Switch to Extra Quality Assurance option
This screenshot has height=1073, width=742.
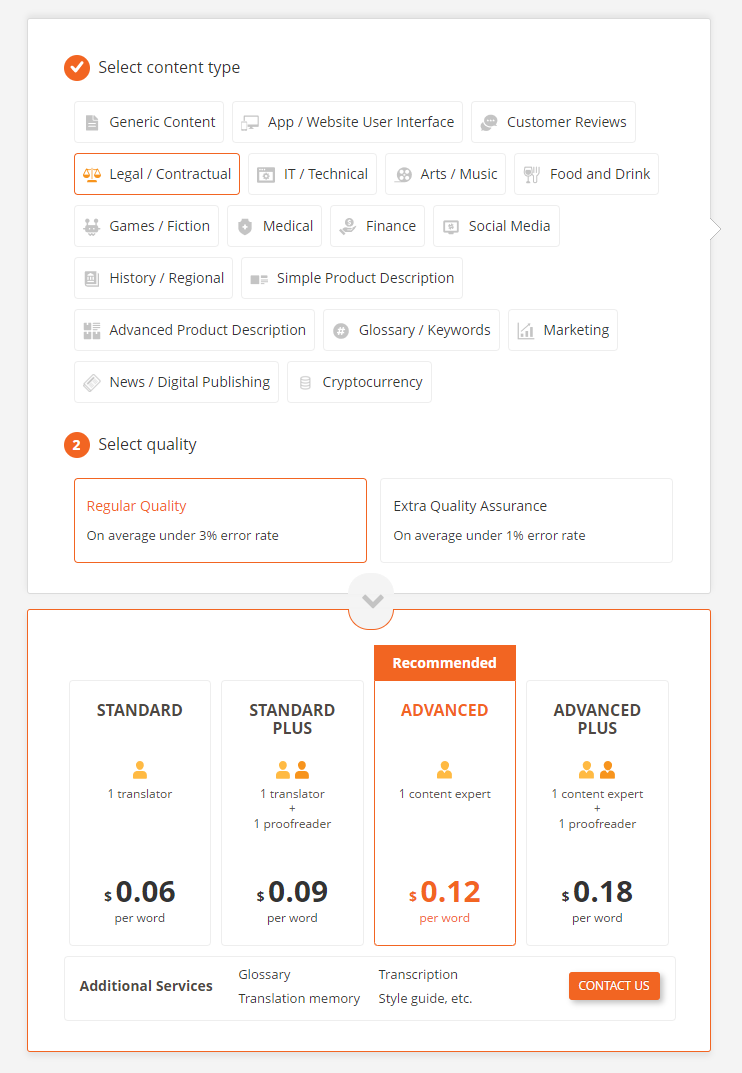(526, 521)
